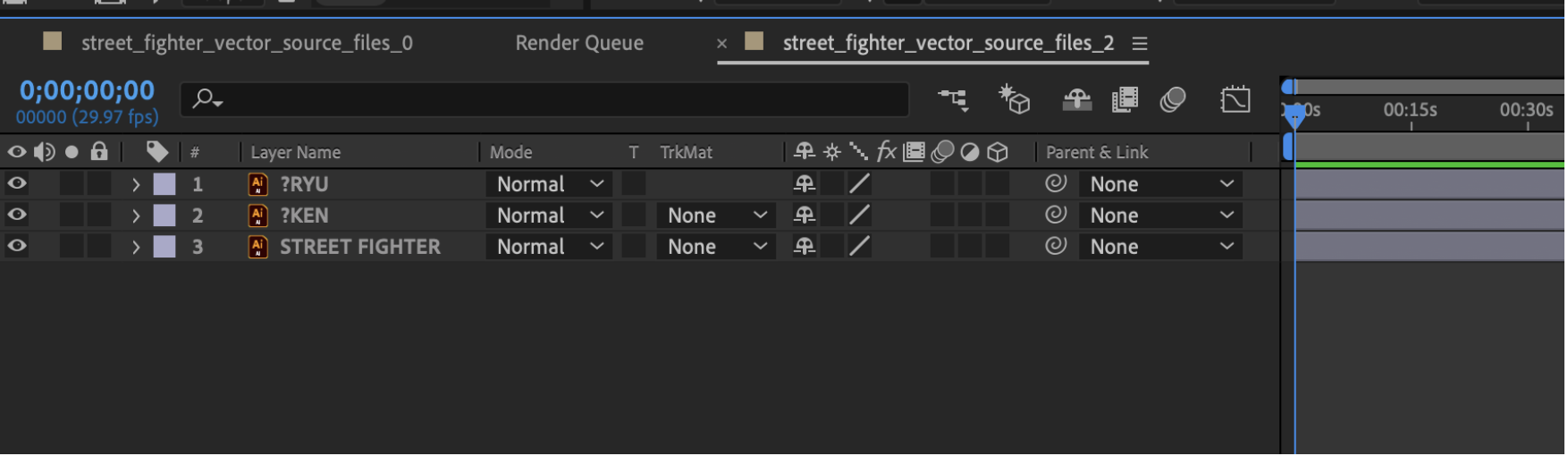Click the Motion Blur column header icon
Viewport: 1568px width, 456px height.
point(942,152)
